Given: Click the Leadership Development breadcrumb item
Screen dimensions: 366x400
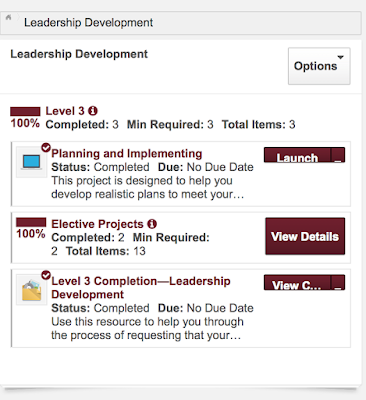Looking at the screenshot, I should point(88,23).
